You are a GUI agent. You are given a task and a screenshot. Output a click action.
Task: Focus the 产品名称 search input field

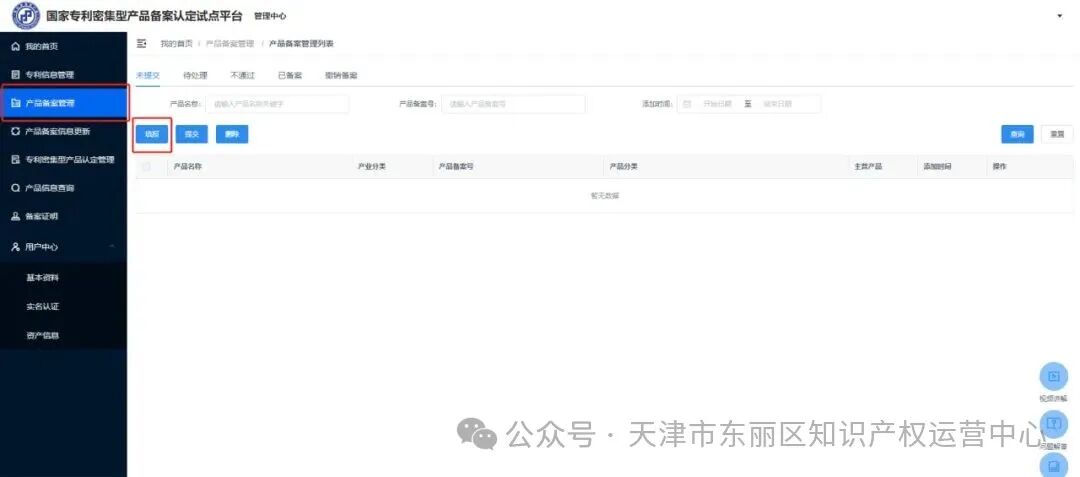[x=277, y=104]
